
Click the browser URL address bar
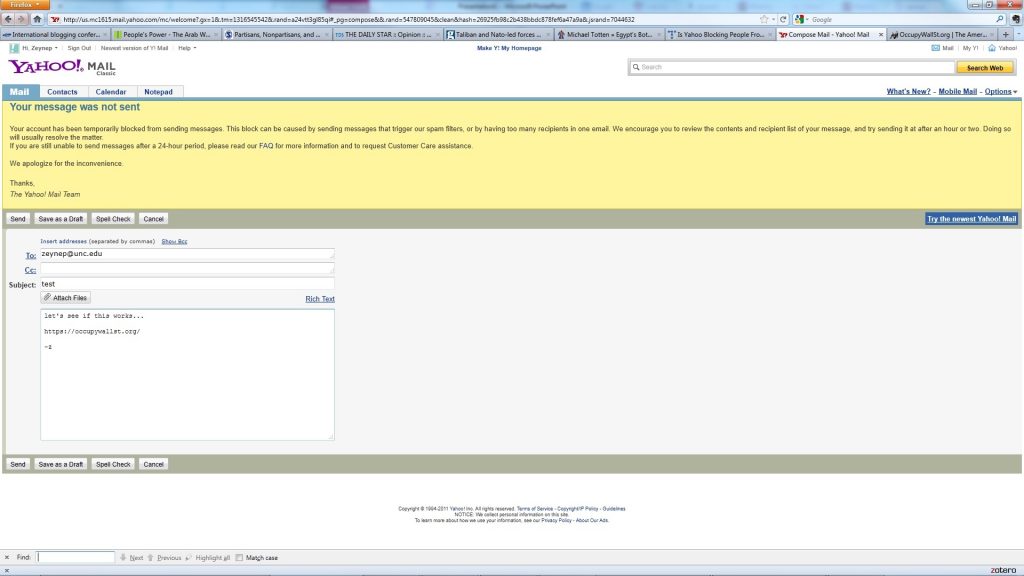[x=405, y=20]
